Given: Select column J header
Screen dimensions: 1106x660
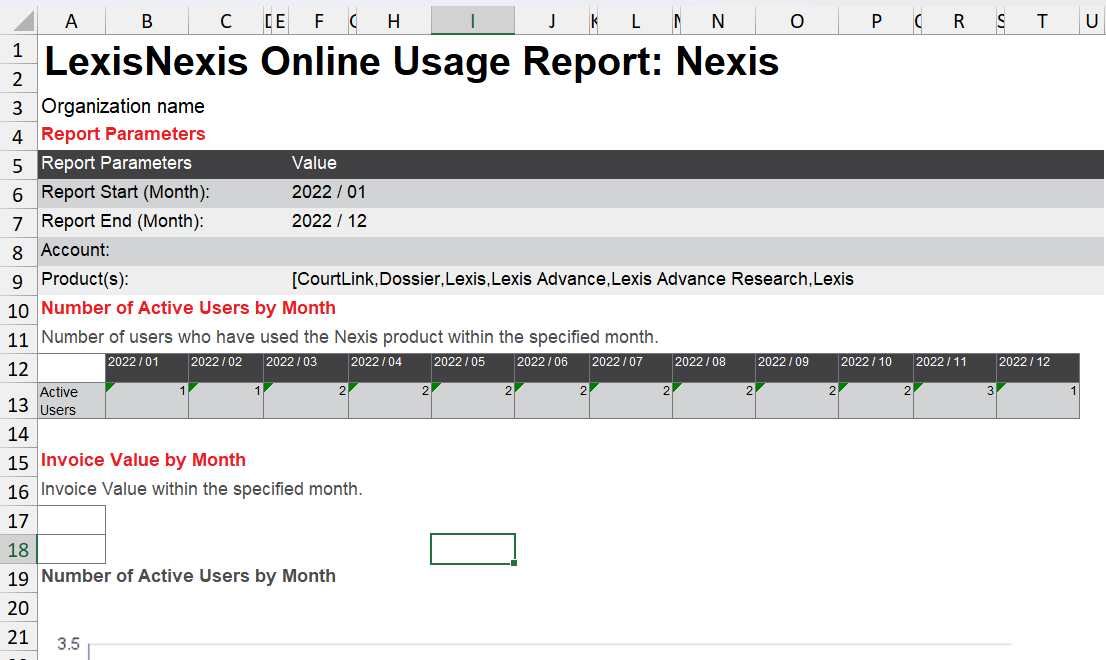Looking at the screenshot, I should tap(552, 21).
